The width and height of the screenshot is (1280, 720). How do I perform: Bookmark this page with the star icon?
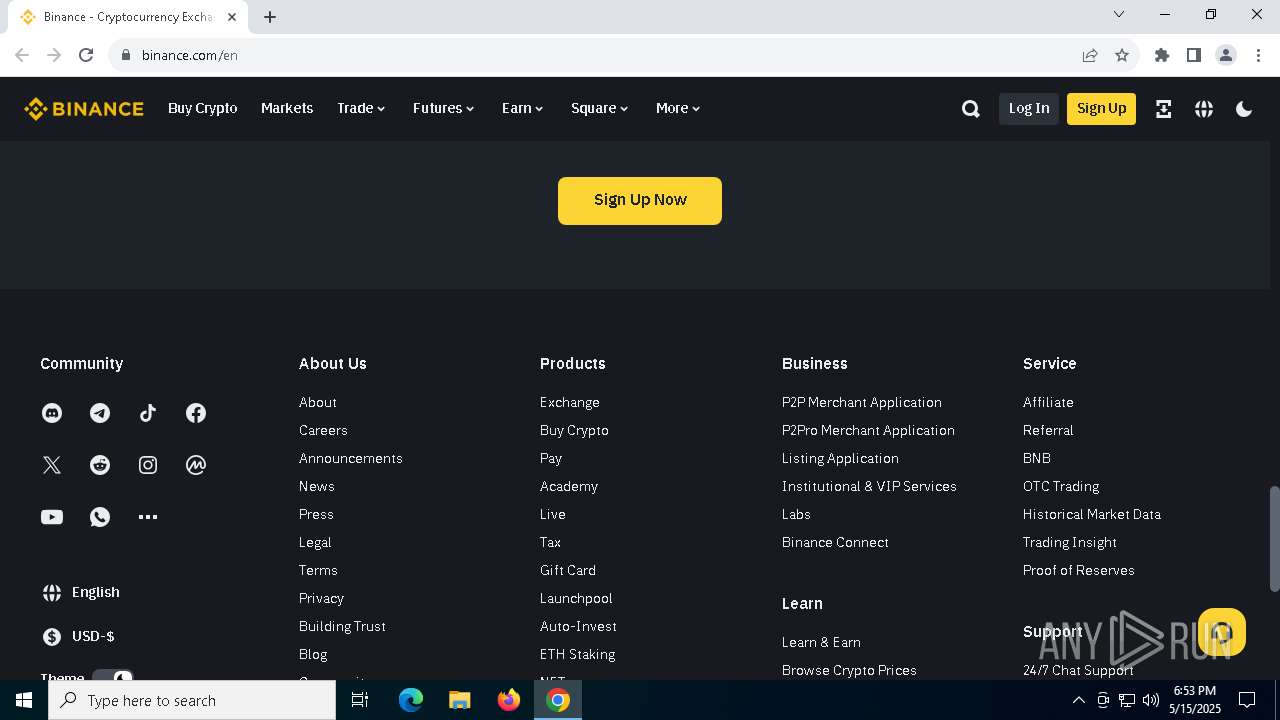[x=1122, y=55]
